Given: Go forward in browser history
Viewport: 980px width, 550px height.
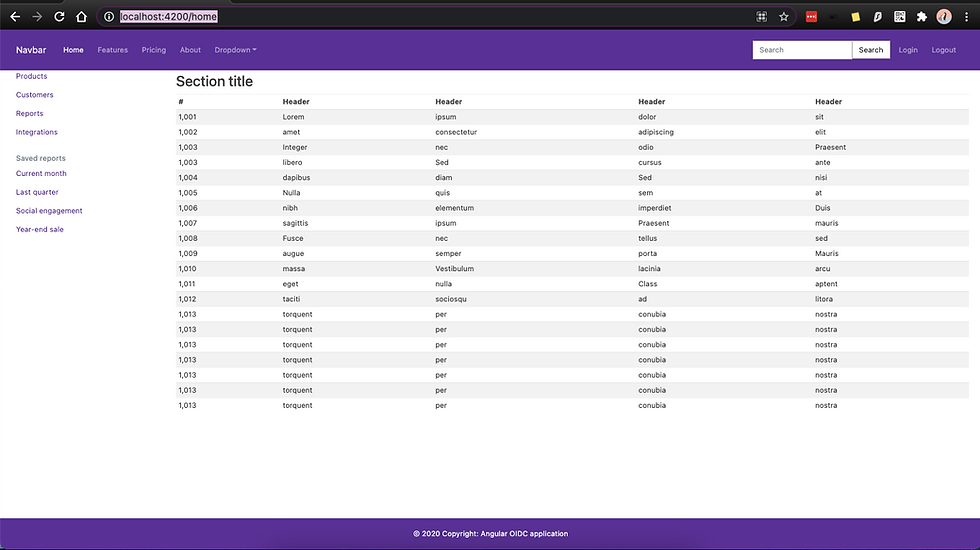Looking at the screenshot, I should coord(37,17).
